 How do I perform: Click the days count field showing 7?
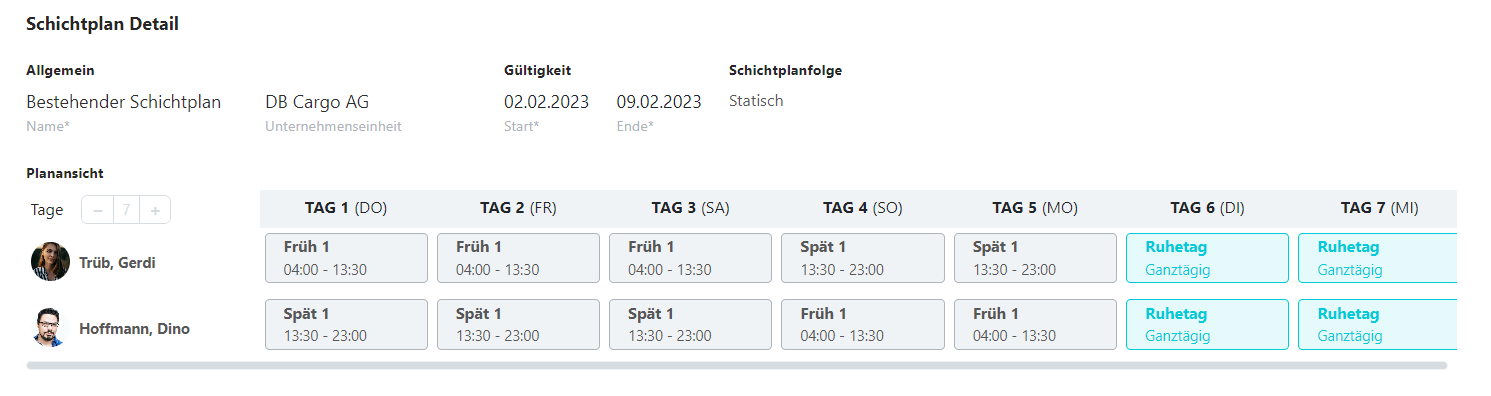point(126,210)
